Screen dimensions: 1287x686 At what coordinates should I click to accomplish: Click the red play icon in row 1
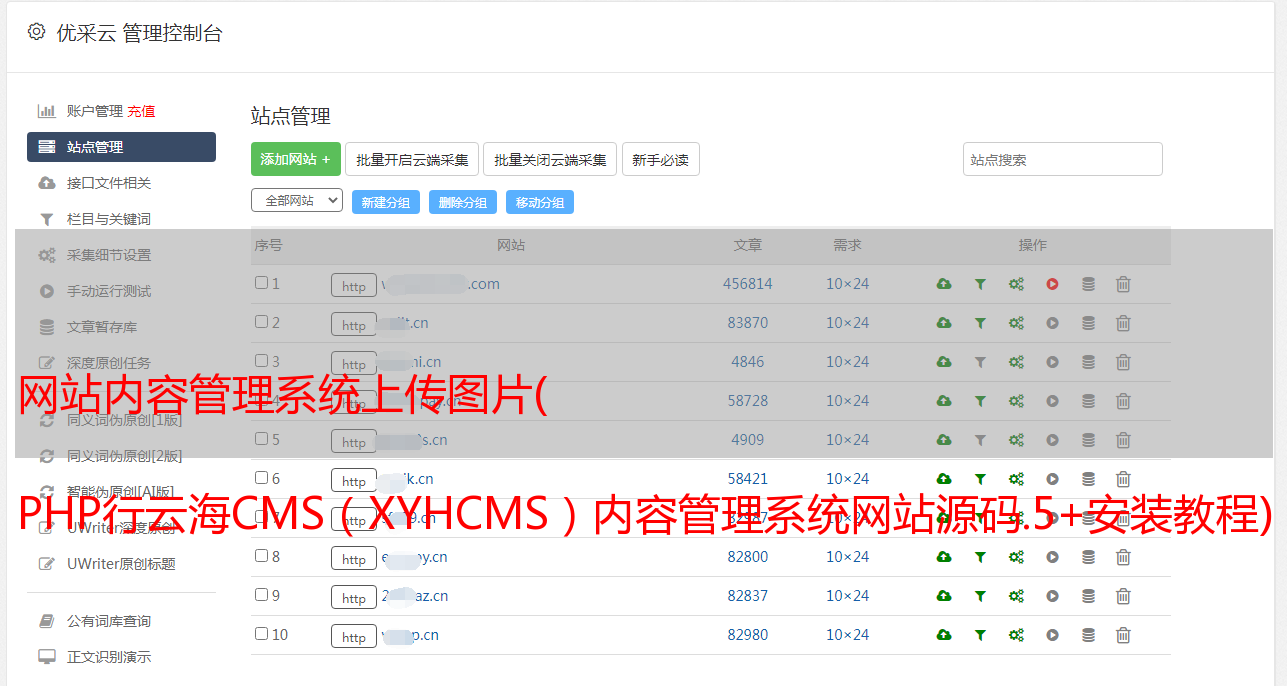pos(1052,284)
